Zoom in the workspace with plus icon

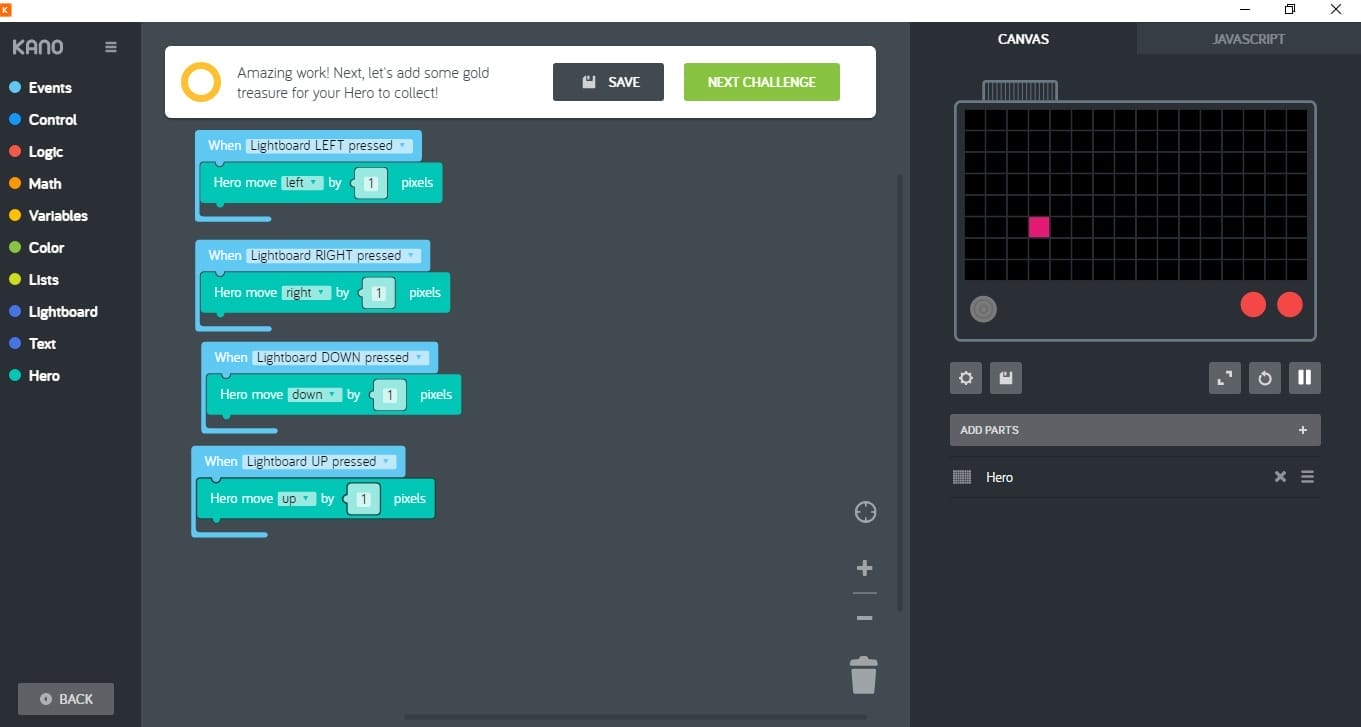865,568
